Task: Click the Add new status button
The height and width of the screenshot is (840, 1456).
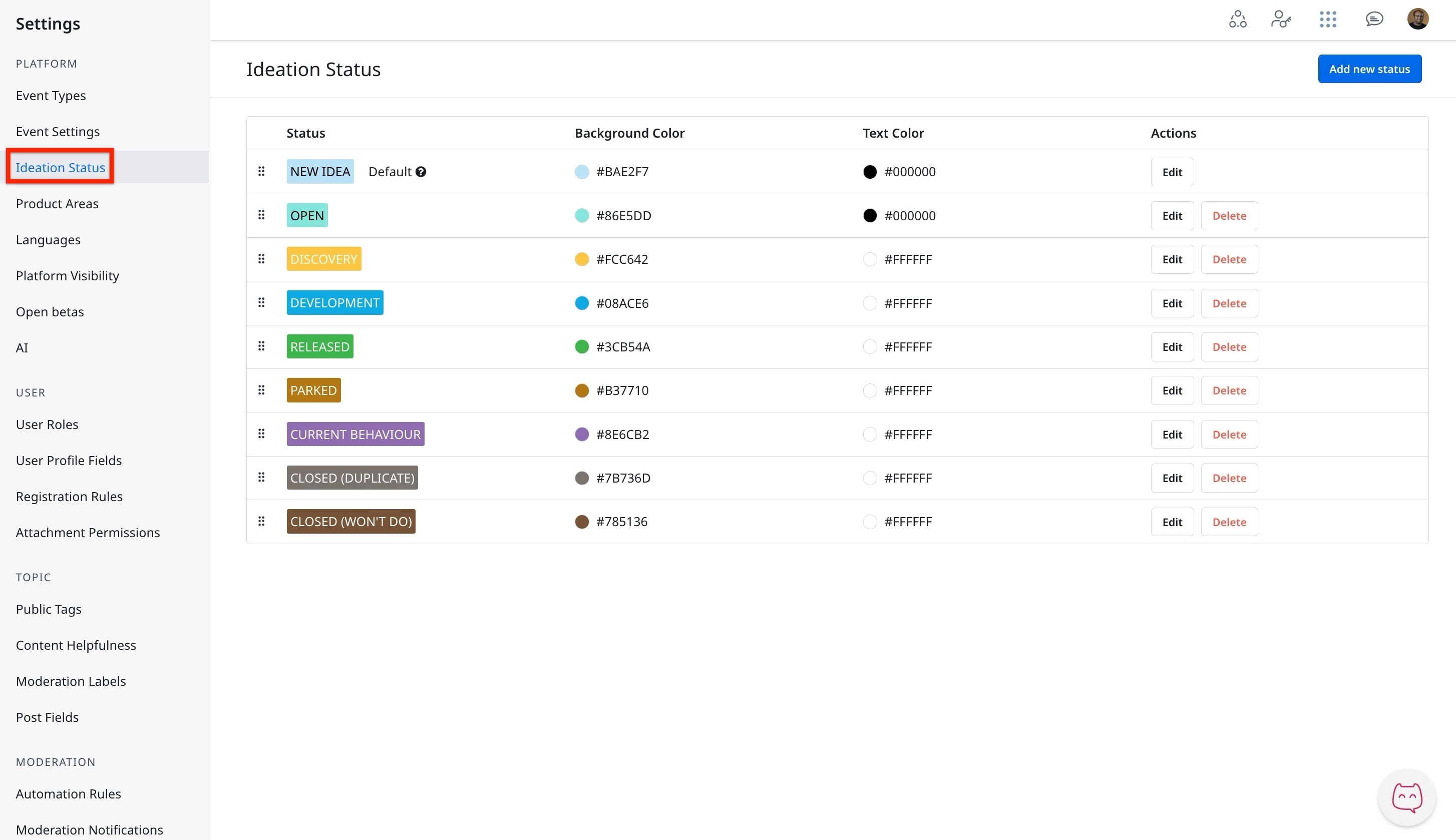Action: 1369,69
